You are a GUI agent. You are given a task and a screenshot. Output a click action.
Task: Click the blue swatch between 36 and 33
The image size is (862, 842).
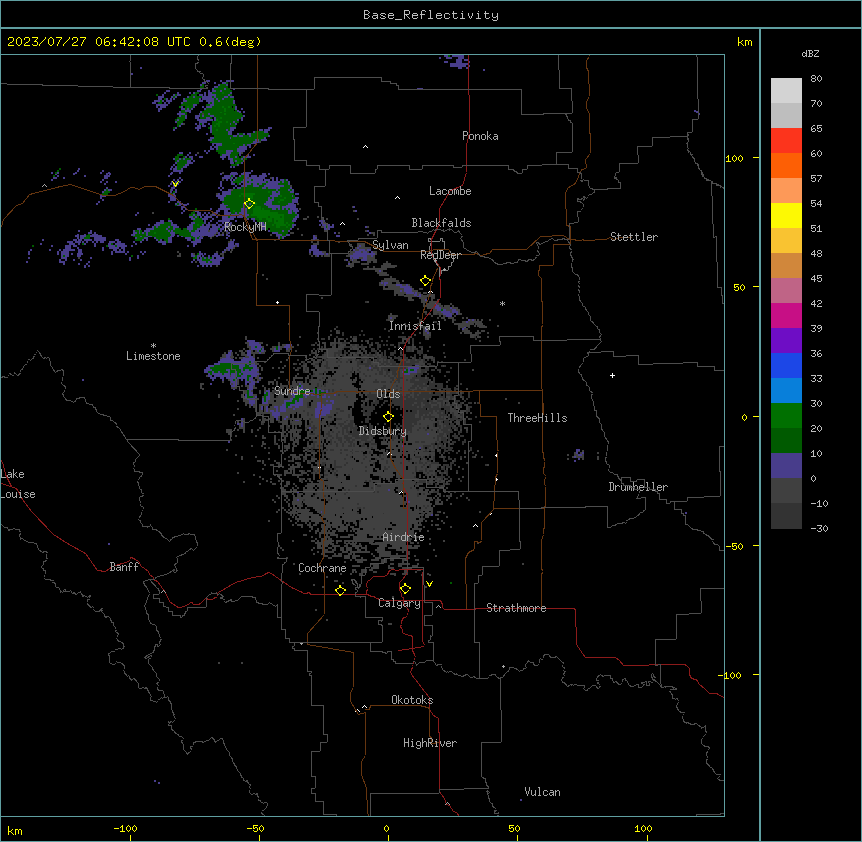click(786, 365)
